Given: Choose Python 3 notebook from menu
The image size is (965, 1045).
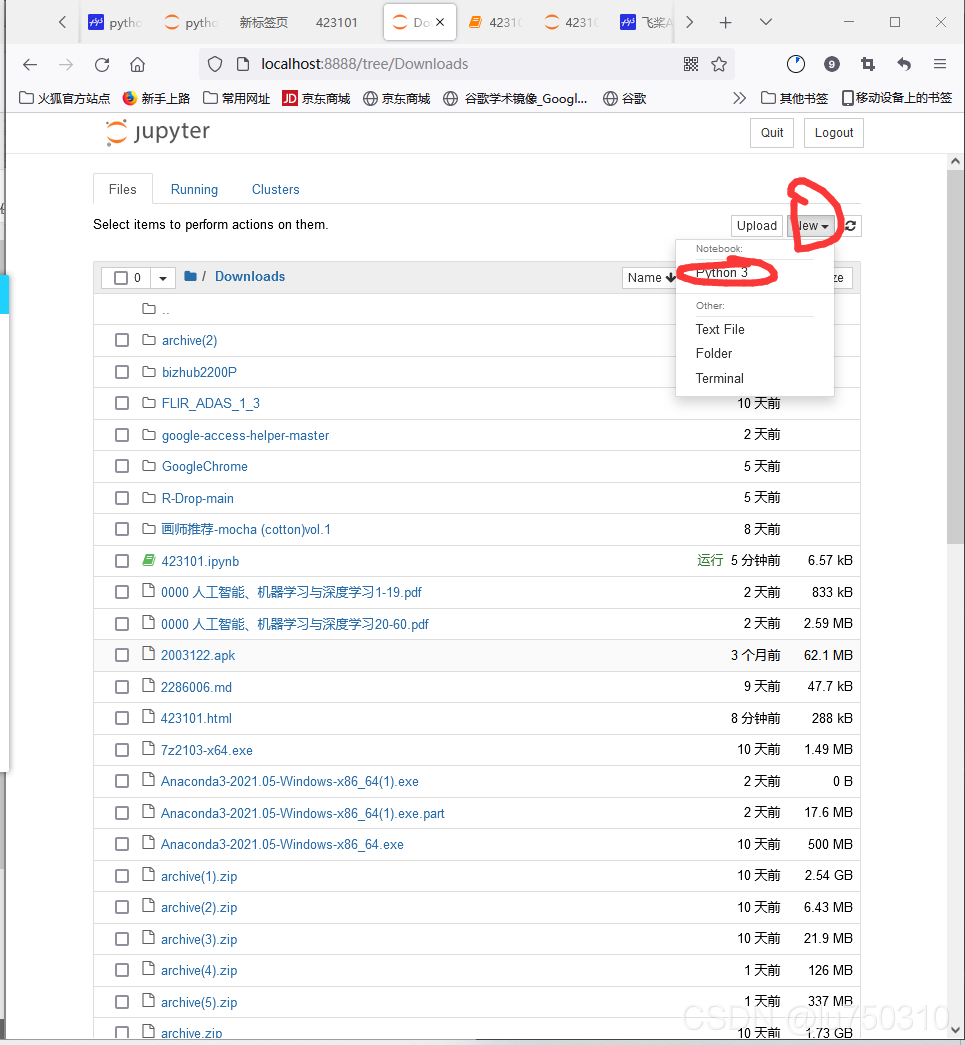Looking at the screenshot, I should tap(722, 273).
